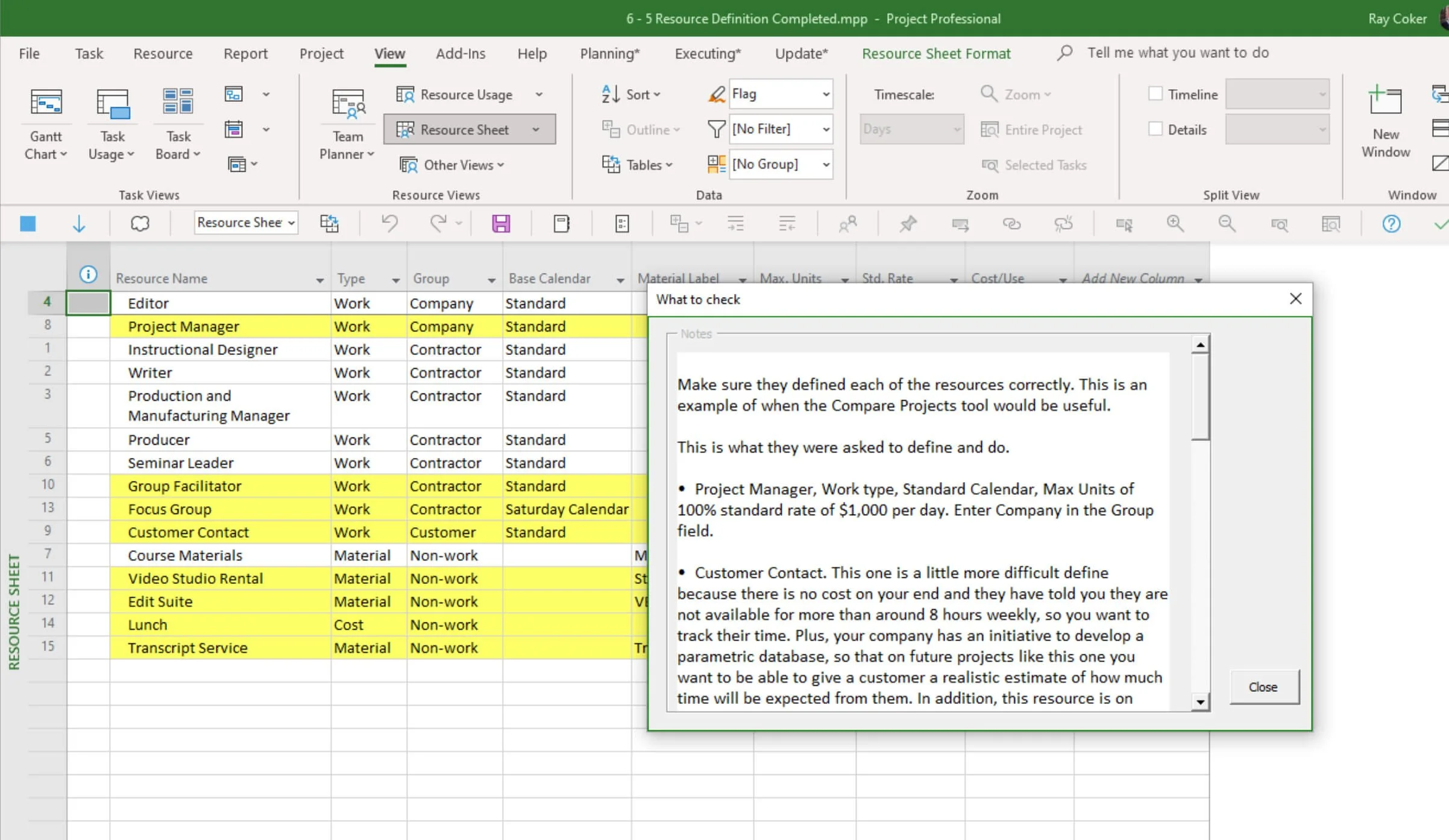The image size is (1449, 840).
Task: Open the Report ribbon tab
Action: pos(245,53)
